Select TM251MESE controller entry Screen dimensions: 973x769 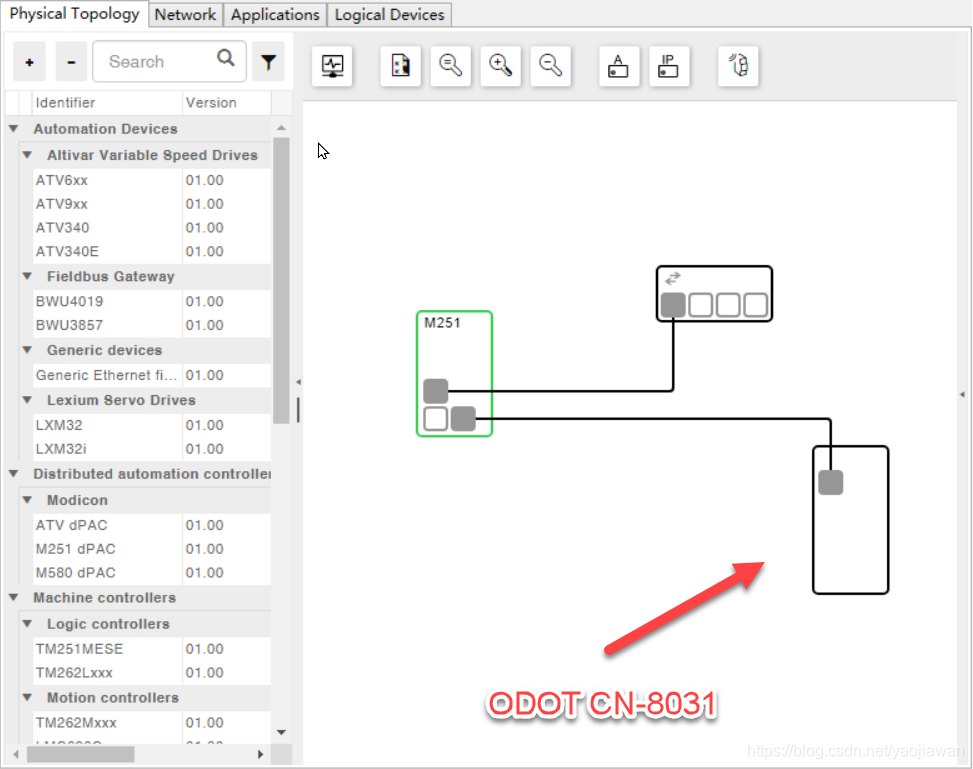pyautogui.click(x=151, y=649)
